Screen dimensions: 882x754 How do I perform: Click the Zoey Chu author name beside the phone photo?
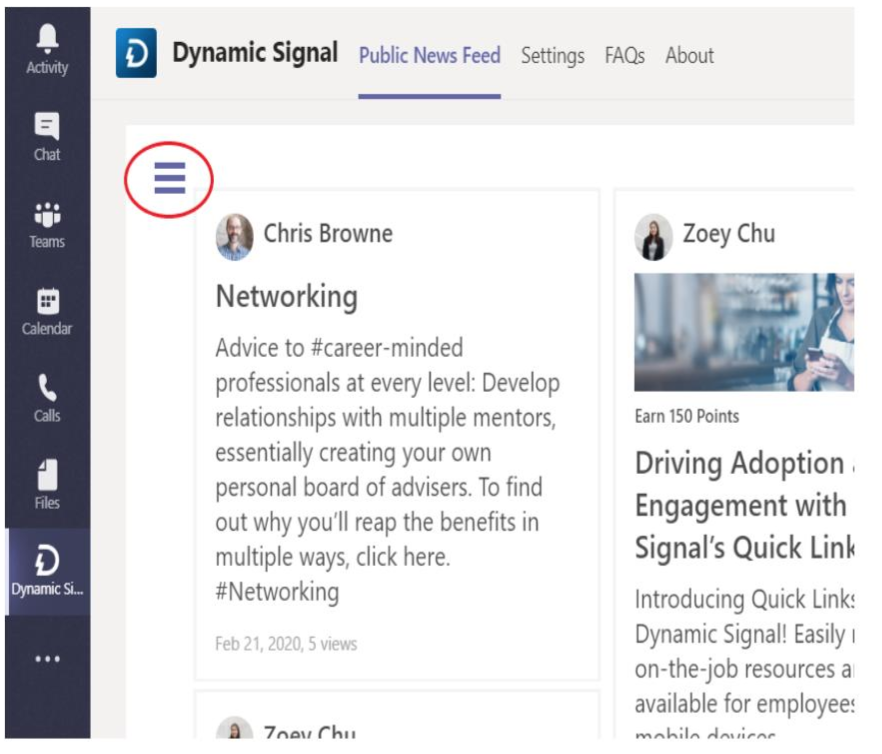click(729, 234)
